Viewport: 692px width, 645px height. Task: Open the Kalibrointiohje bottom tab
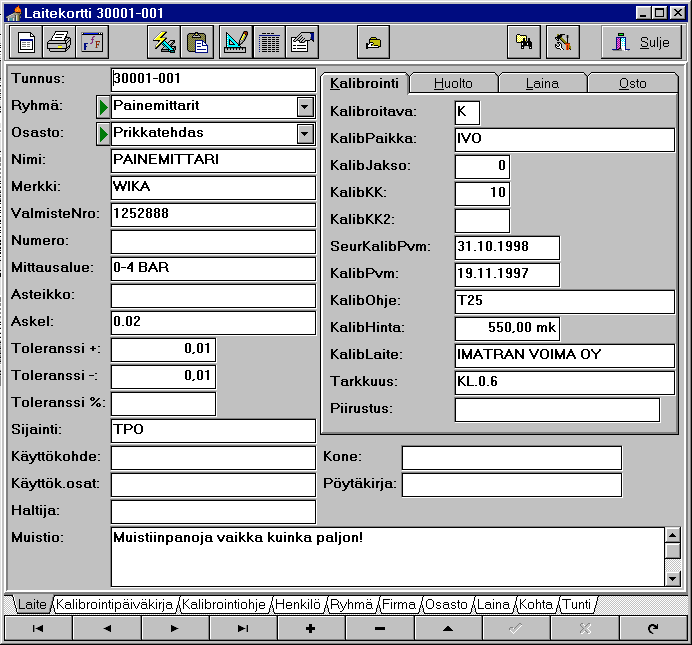point(224,604)
